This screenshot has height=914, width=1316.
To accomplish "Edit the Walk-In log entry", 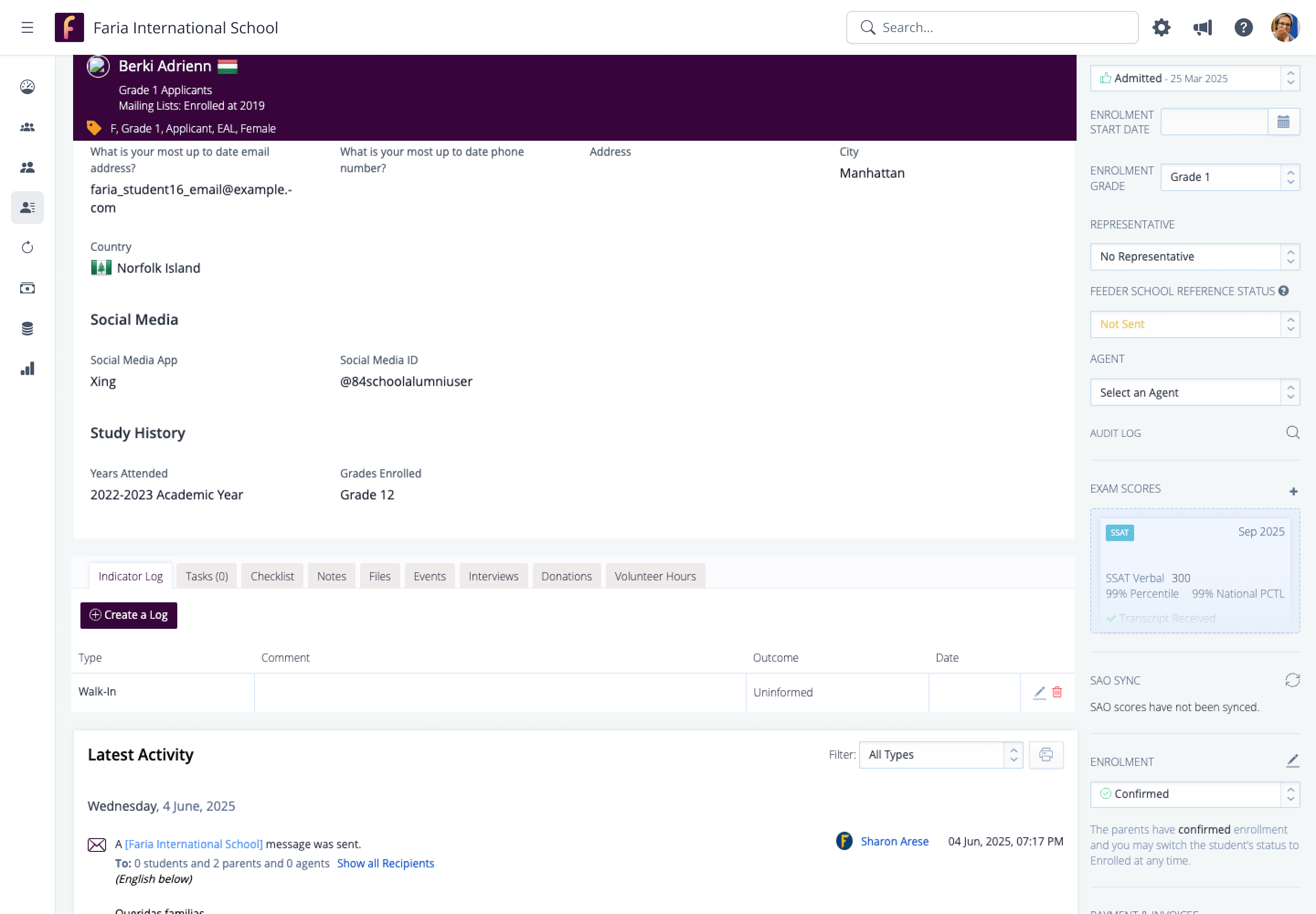I will click(1040, 692).
